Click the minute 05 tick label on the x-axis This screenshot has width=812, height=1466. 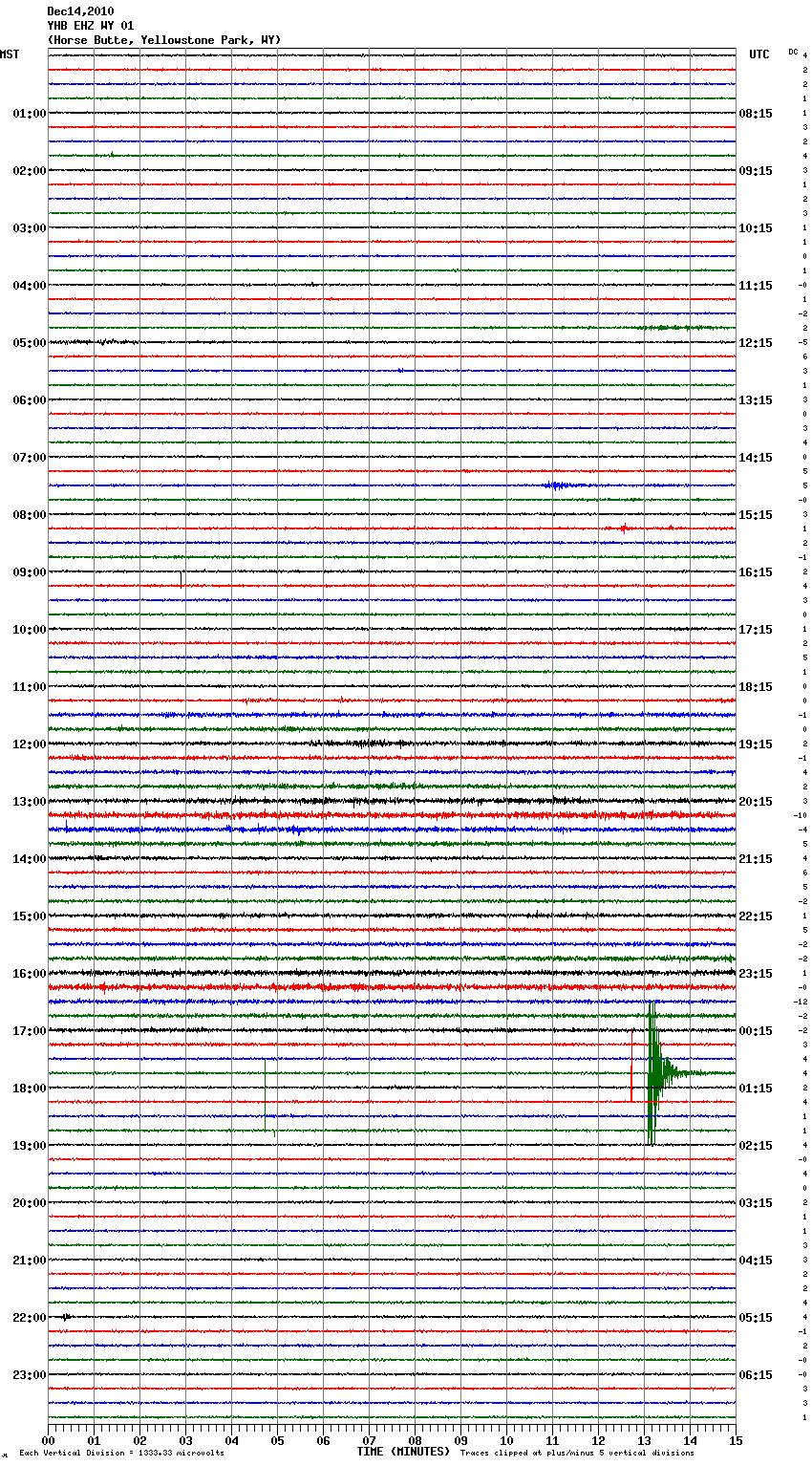277,1441
